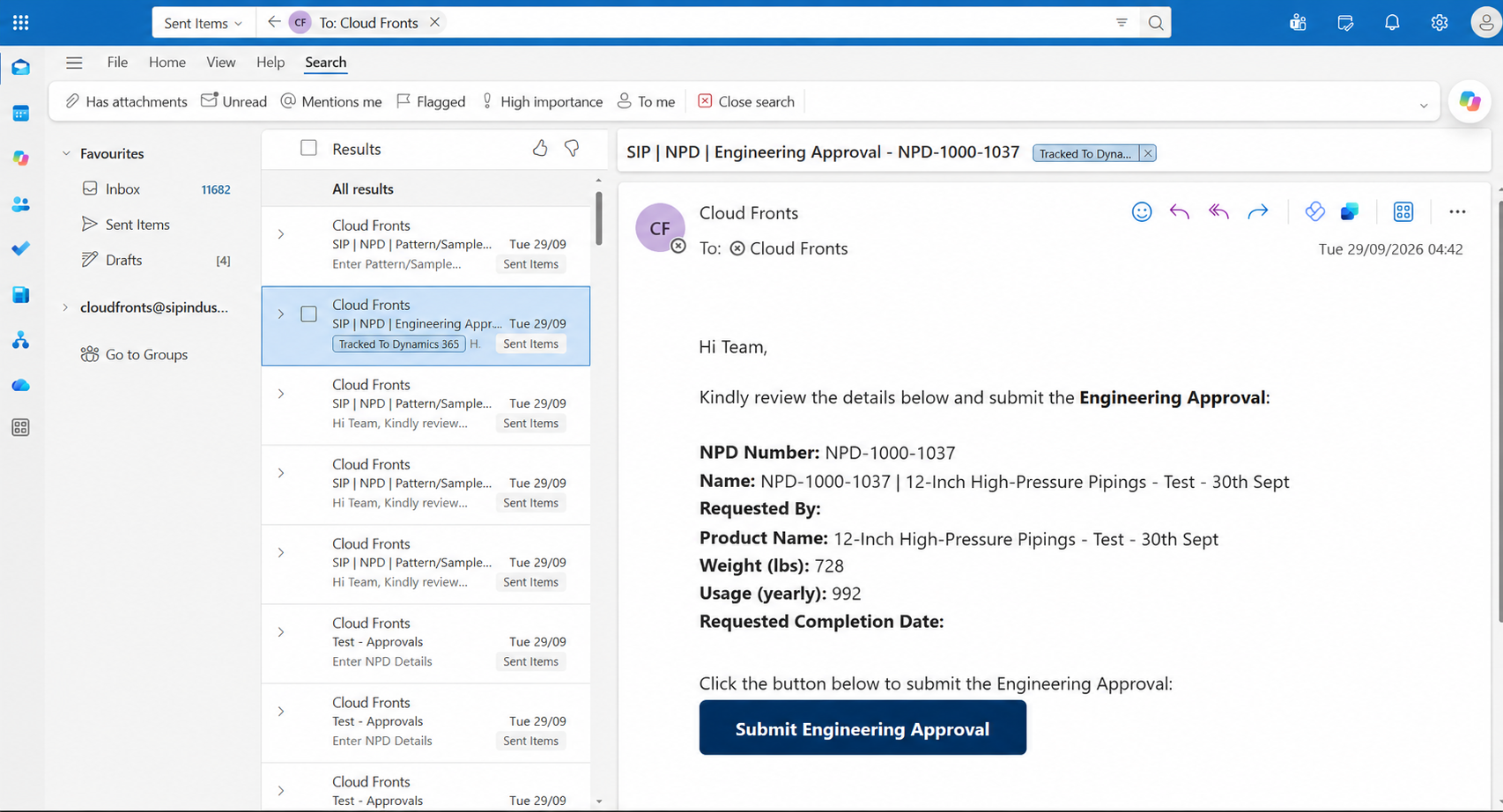Expand the cloudfronts@sipindus account folders

pyautogui.click(x=65, y=307)
